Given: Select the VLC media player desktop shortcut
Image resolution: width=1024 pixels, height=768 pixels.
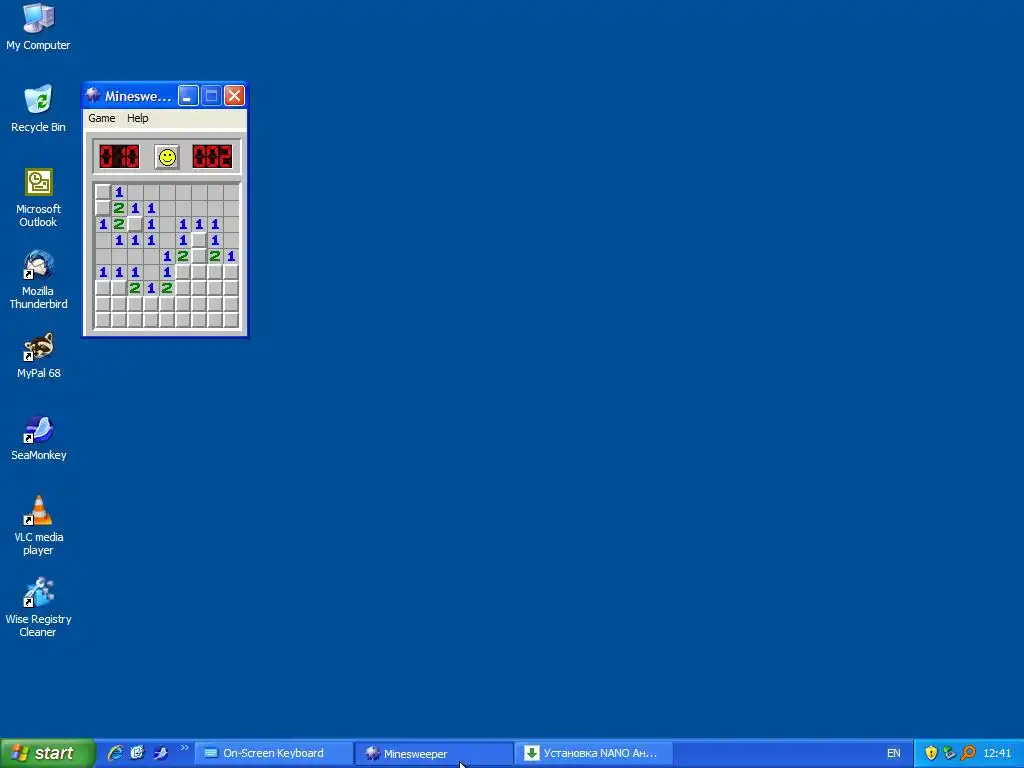Looking at the screenshot, I should (38, 526).
